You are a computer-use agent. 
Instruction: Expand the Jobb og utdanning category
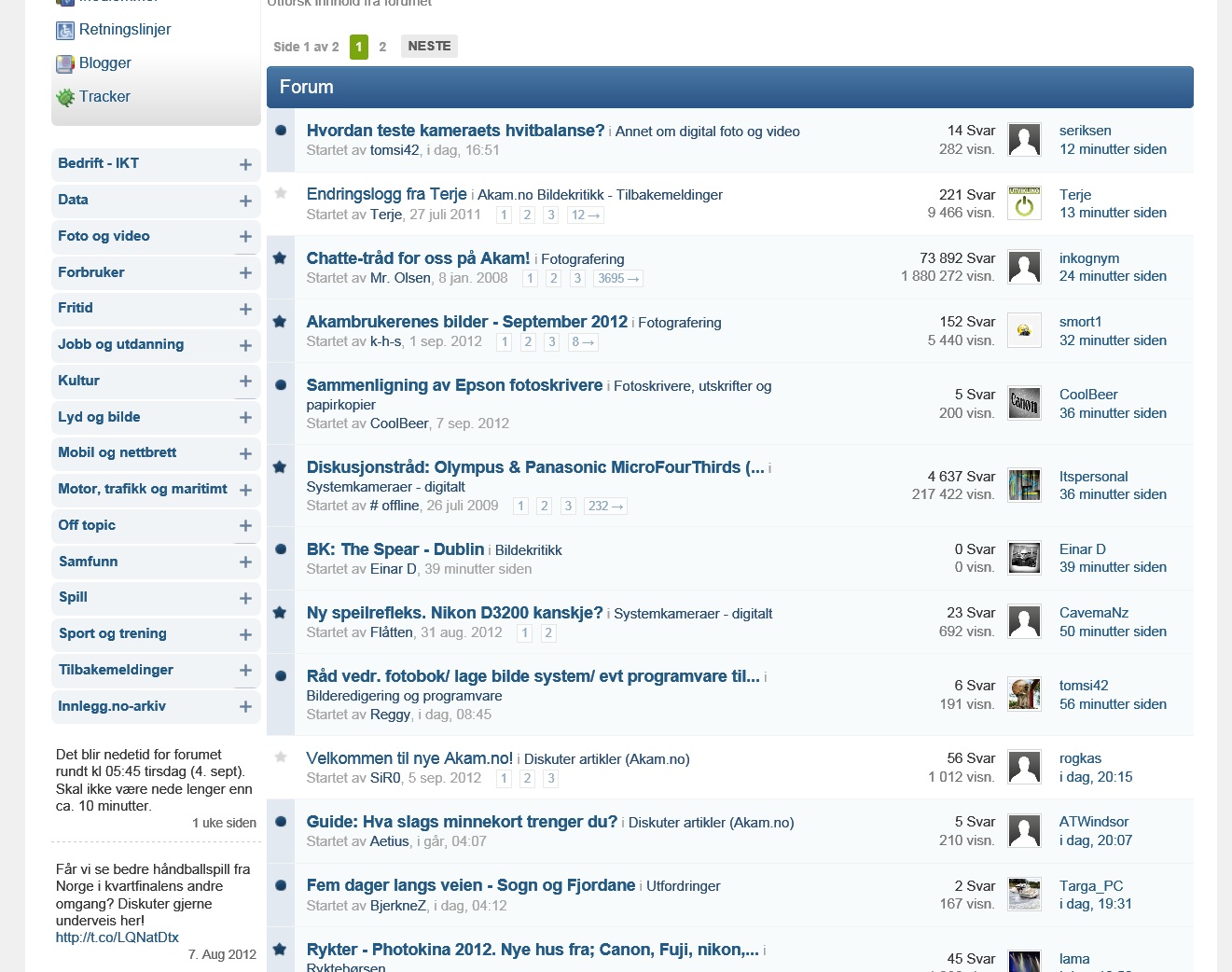click(x=245, y=345)
